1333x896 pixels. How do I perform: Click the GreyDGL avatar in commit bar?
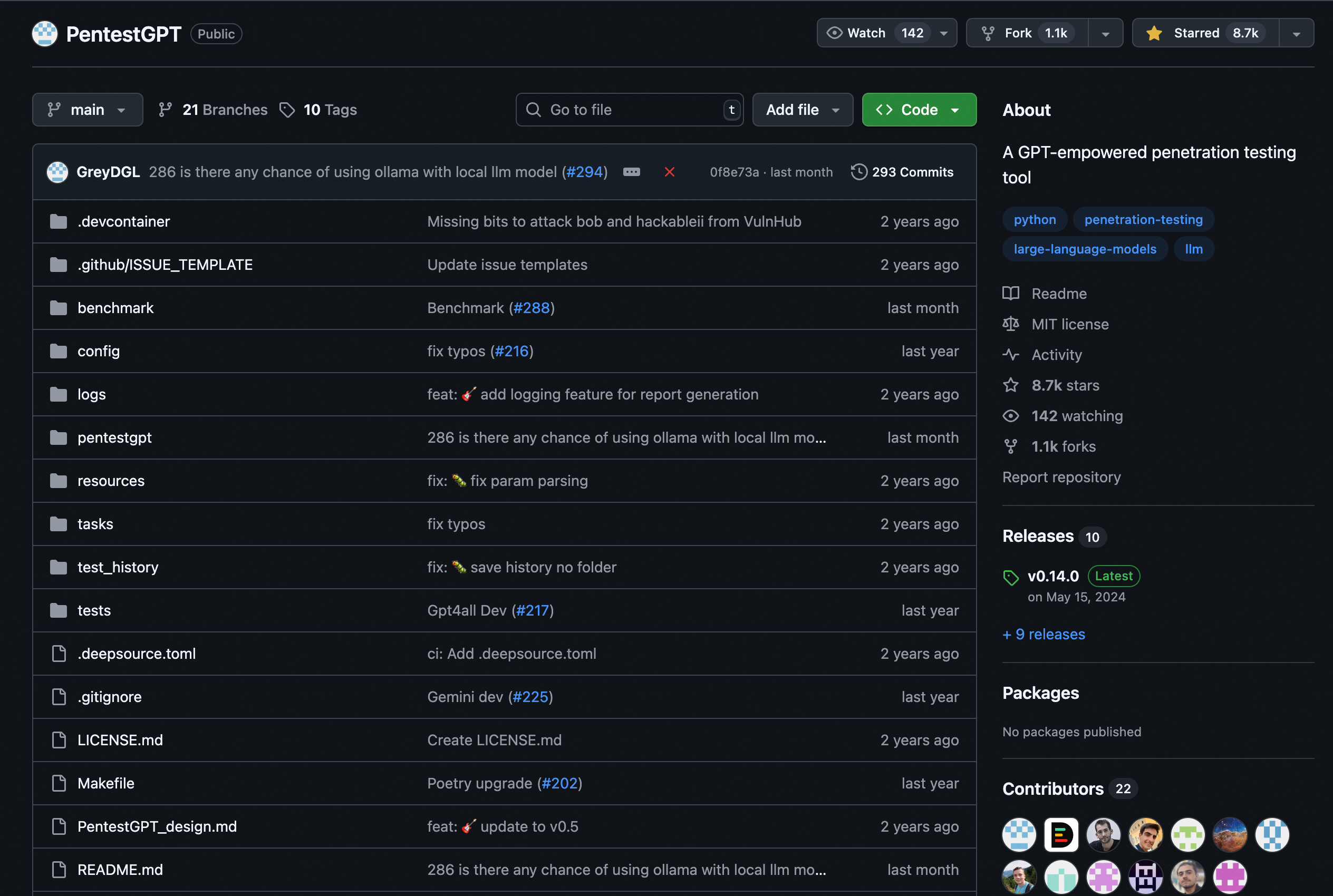(x=57, y=172)
